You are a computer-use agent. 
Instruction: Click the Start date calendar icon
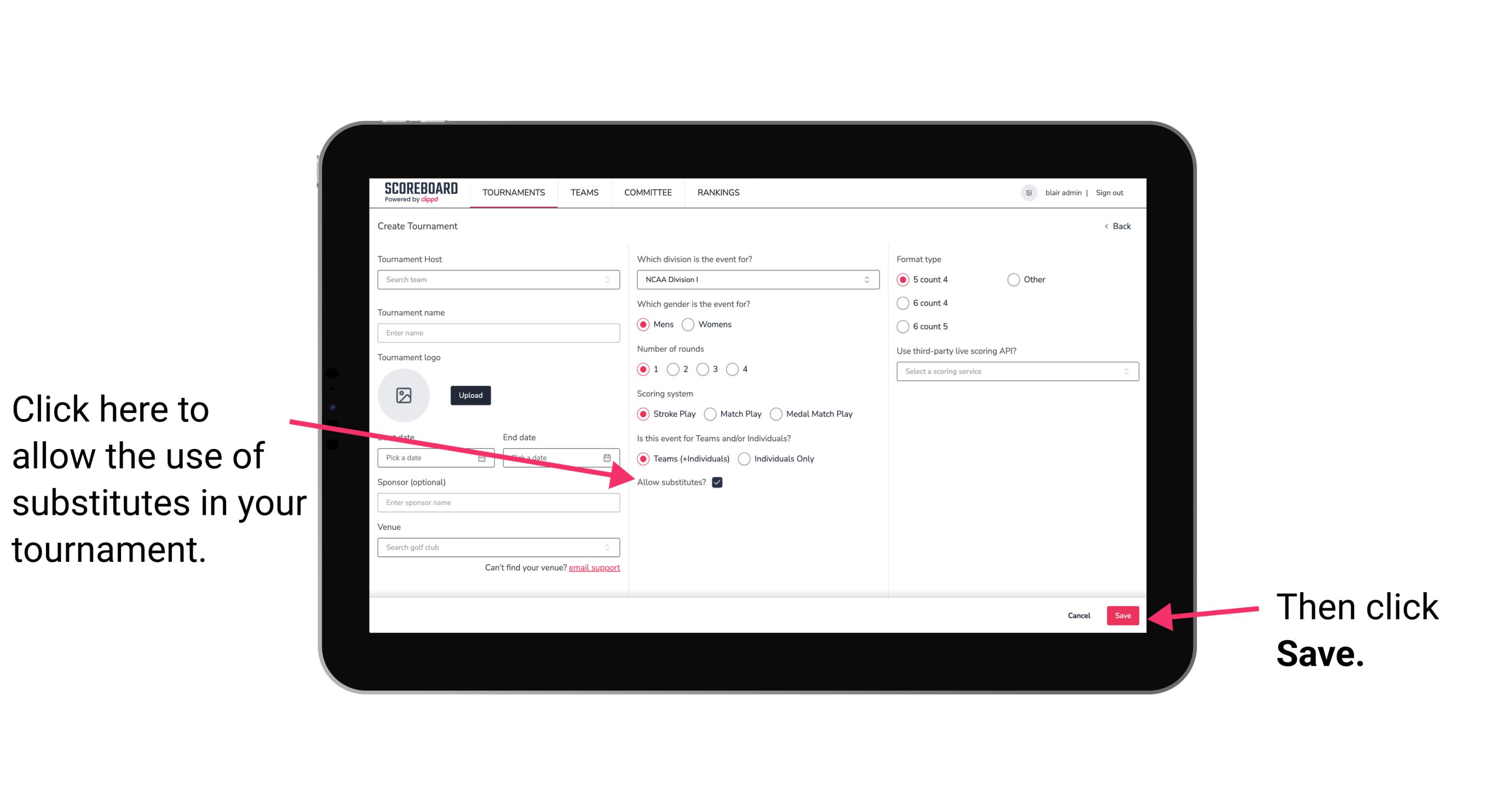[484, 456]
